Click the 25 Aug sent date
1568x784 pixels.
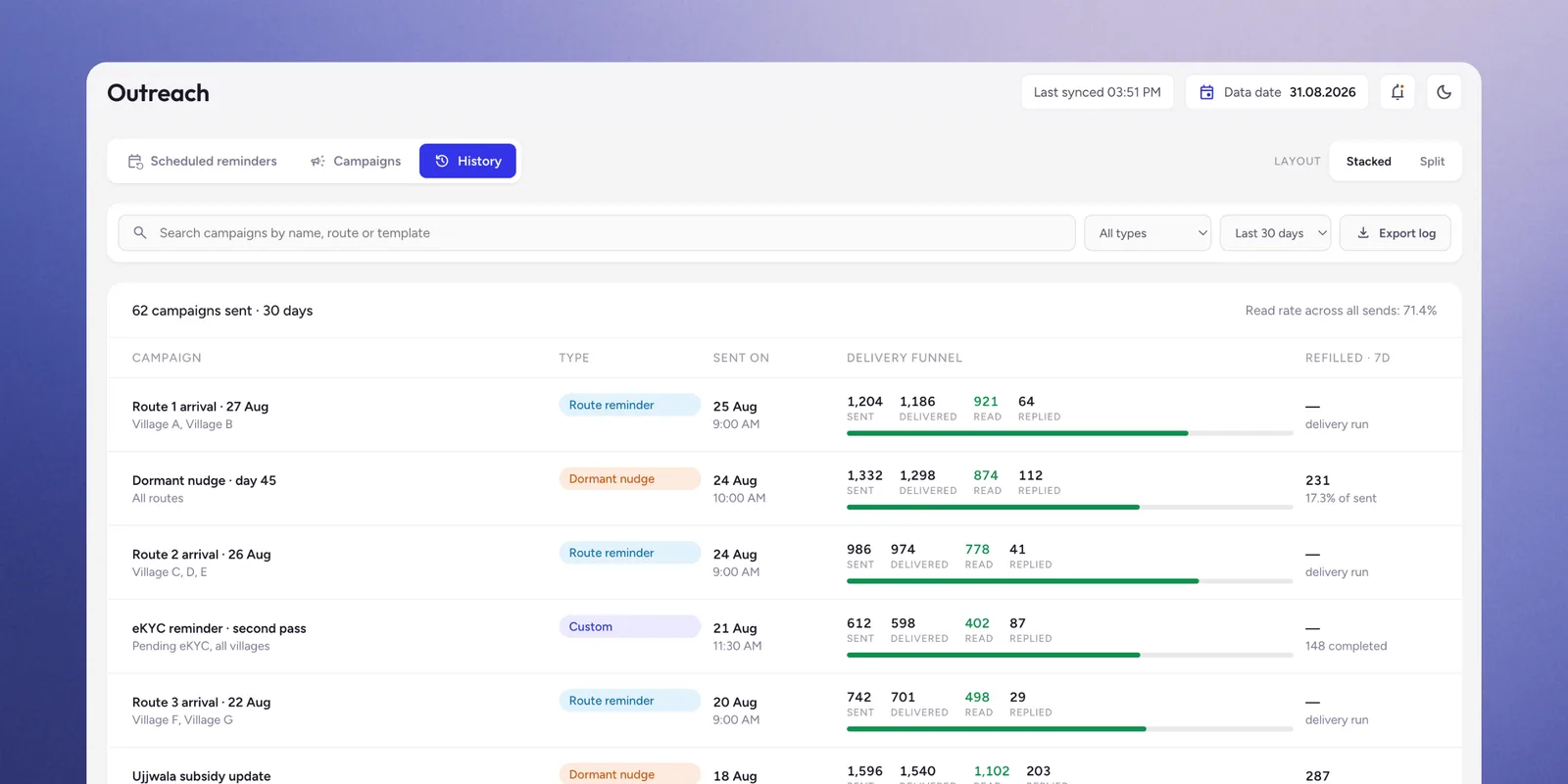735,407
